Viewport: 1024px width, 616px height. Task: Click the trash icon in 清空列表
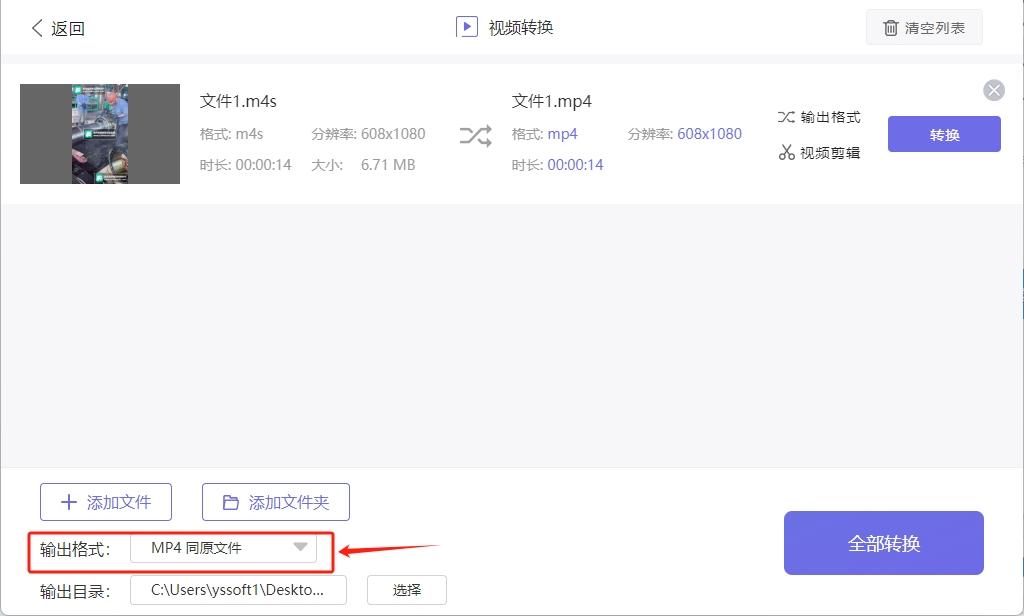point(890,28)
